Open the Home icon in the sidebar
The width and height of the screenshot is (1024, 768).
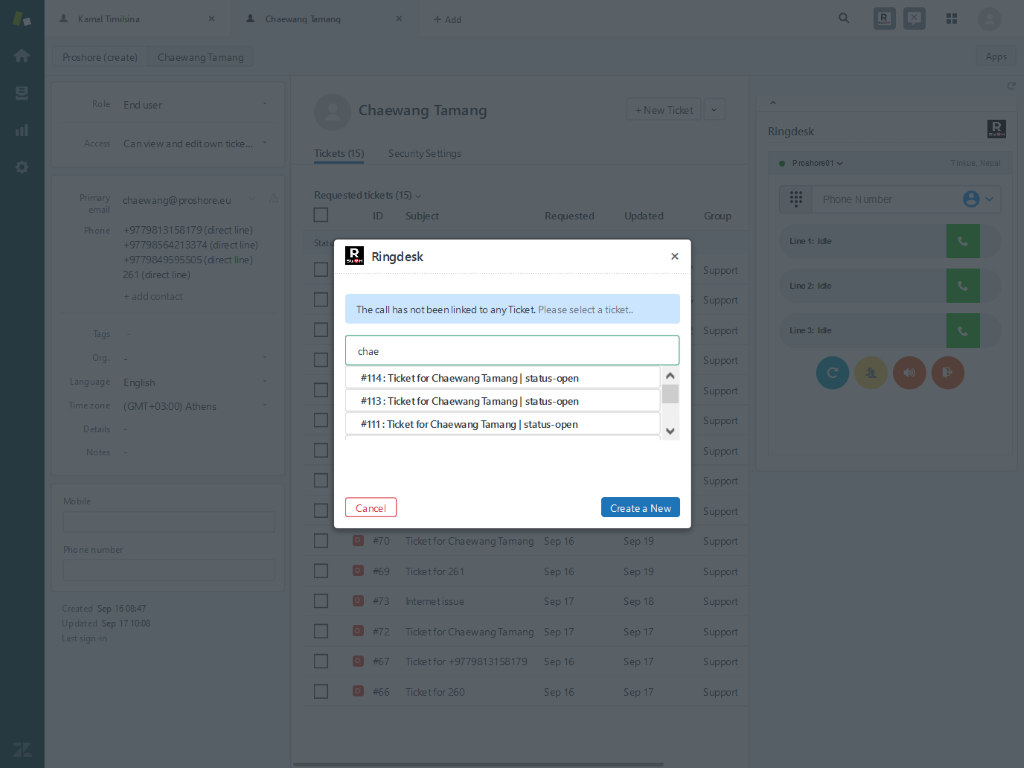(21, 55)
